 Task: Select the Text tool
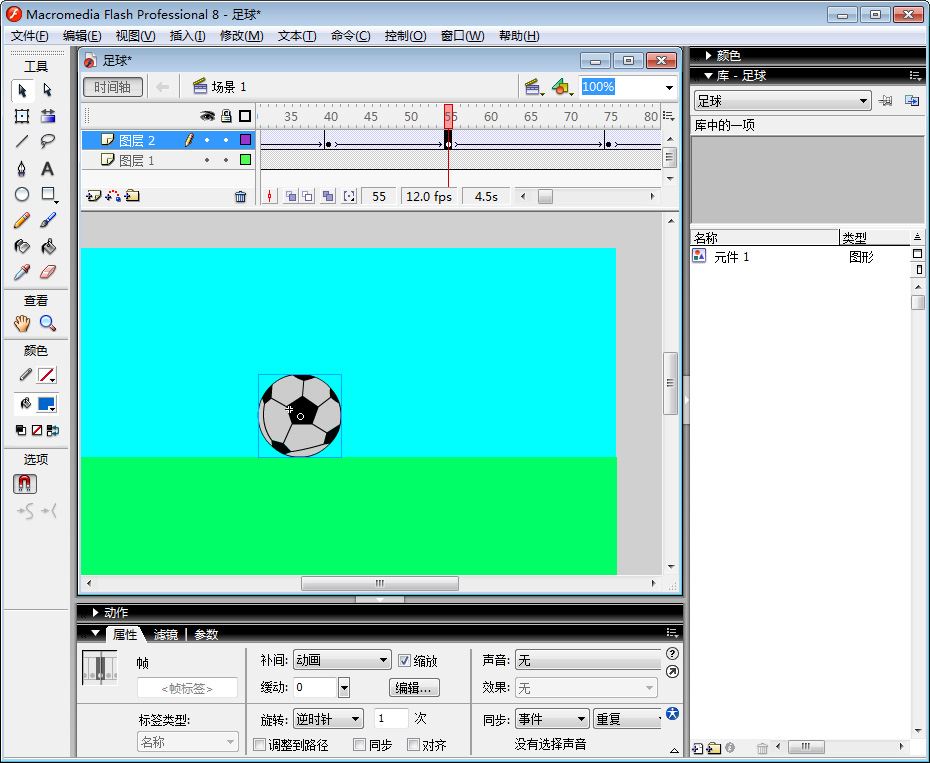[47, 169]
